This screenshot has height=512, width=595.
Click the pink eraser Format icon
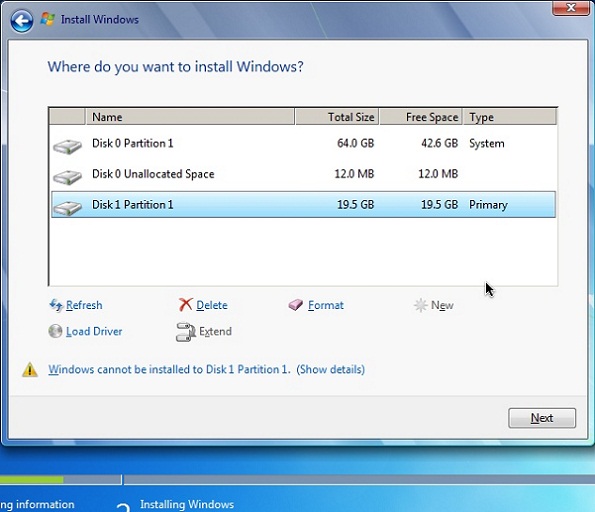[296, 305]
